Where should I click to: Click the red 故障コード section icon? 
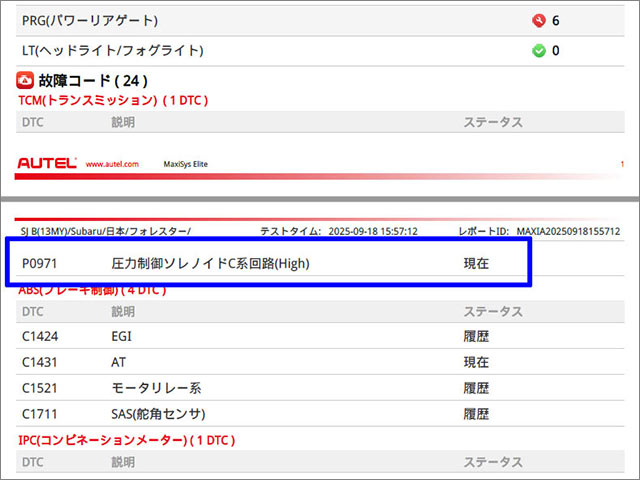point(26,81)
